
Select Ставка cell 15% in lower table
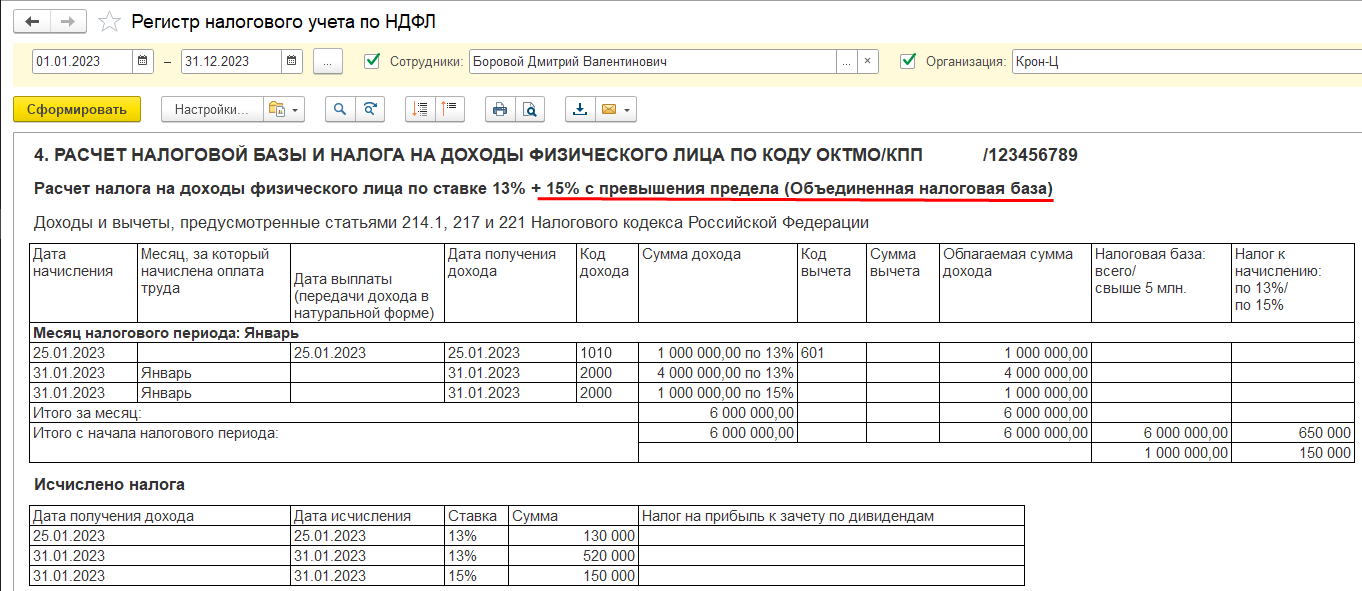[476, 576]
